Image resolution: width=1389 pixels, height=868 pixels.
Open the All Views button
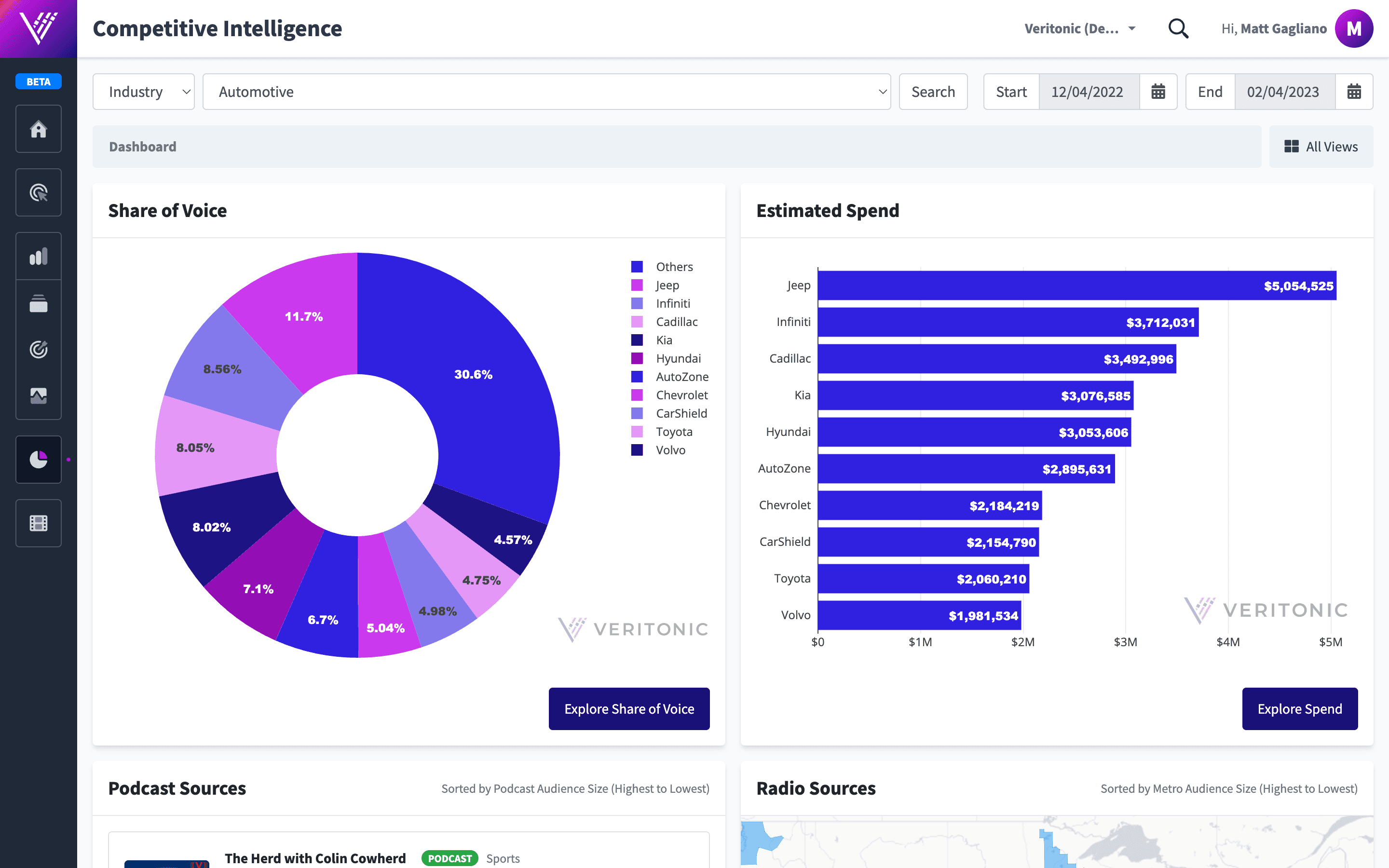pyautogui.click(x=1321, y=147)
